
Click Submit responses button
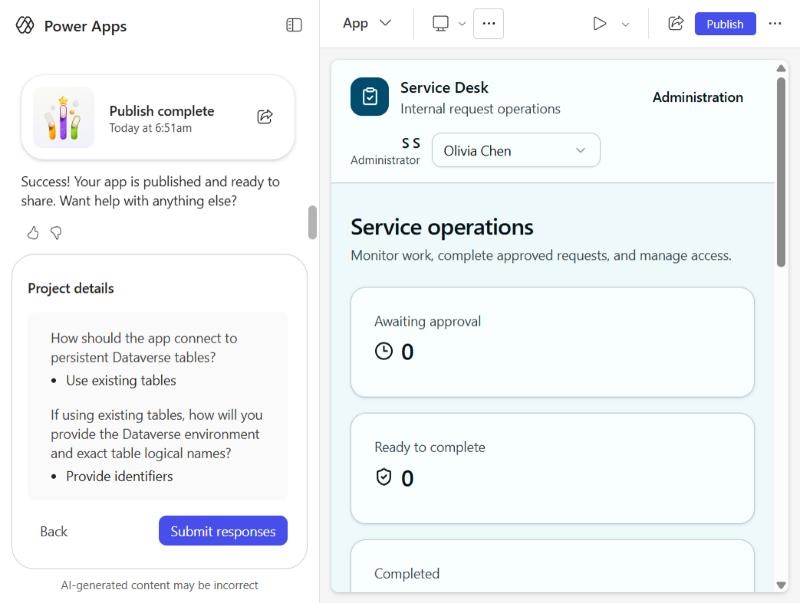pos(223,531)
